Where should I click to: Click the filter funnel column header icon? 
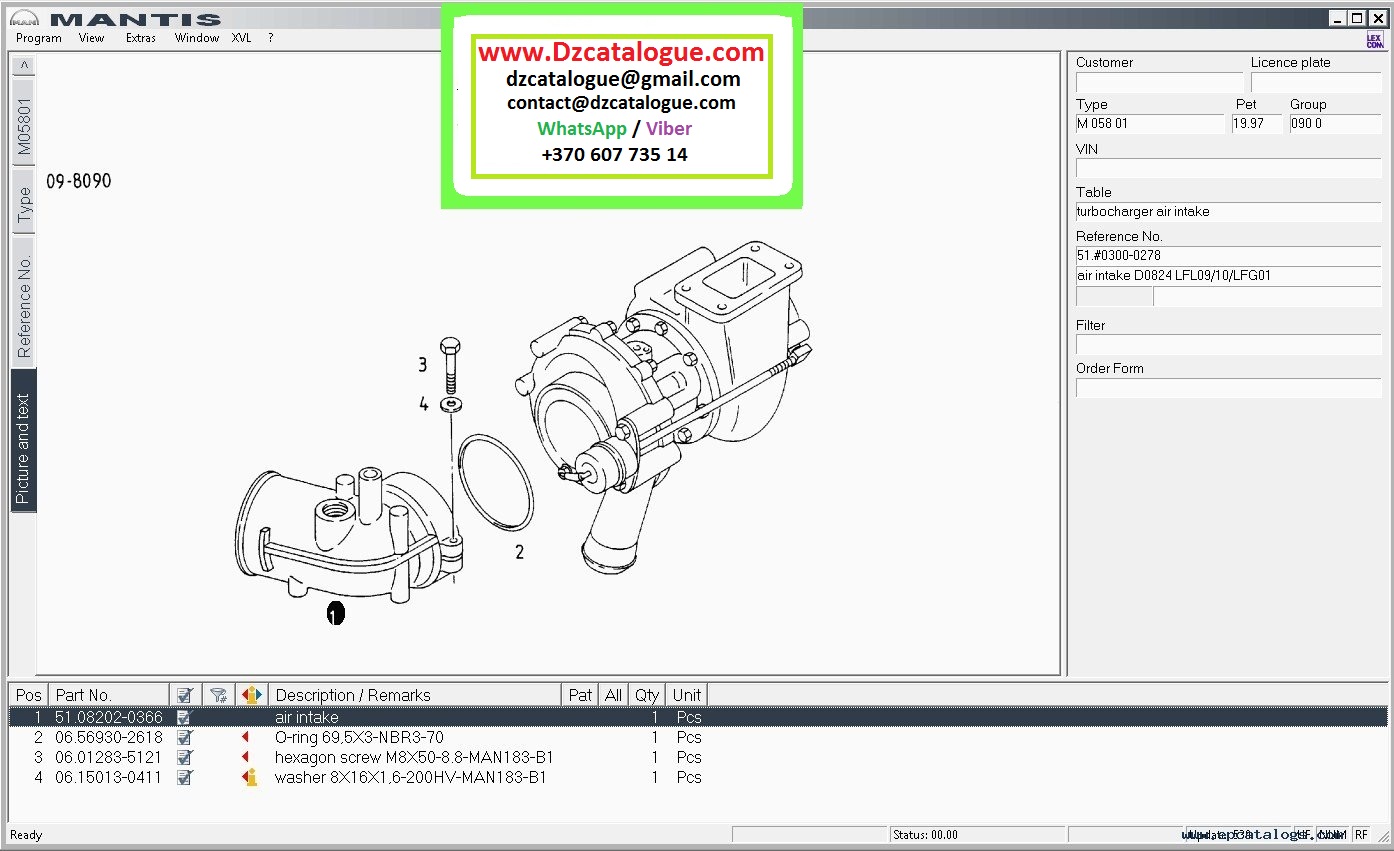[218, 695]
